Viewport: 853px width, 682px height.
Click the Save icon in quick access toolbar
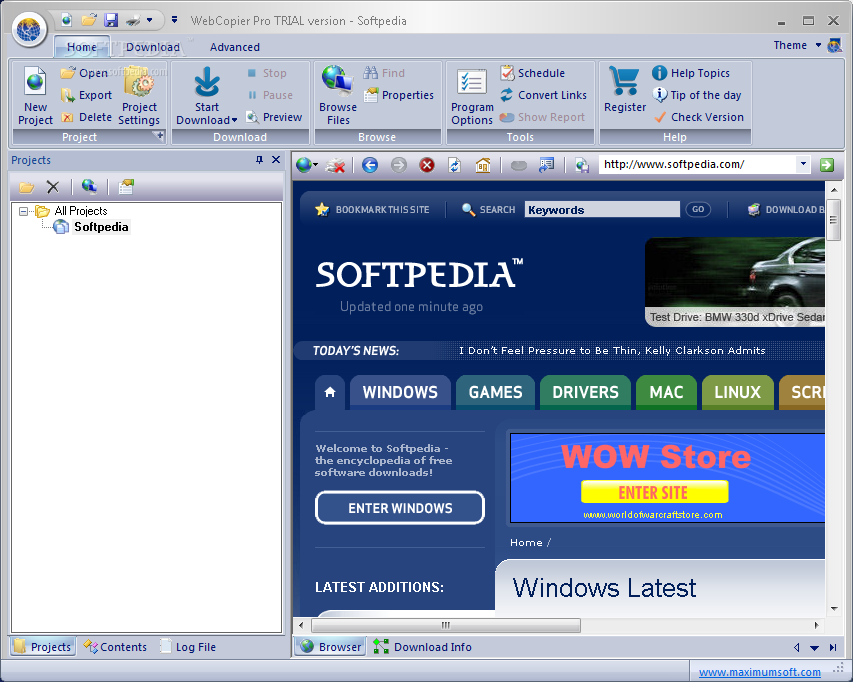pyautogui.click(x=111, y=20)
